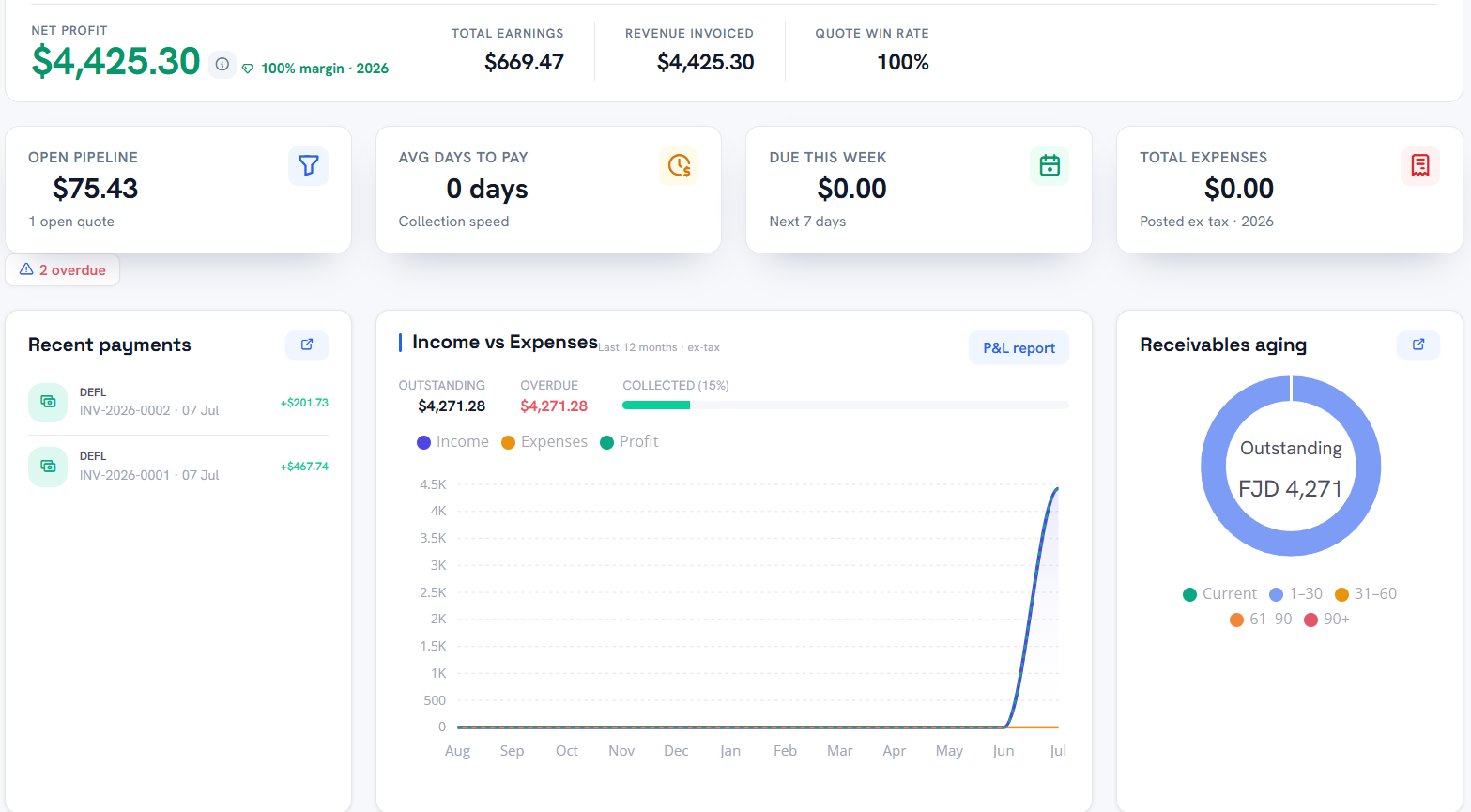This screenshot has width=1471, height=812.
Task: Toggle 31–60 category in aging legend
Action: point(1366,594)
